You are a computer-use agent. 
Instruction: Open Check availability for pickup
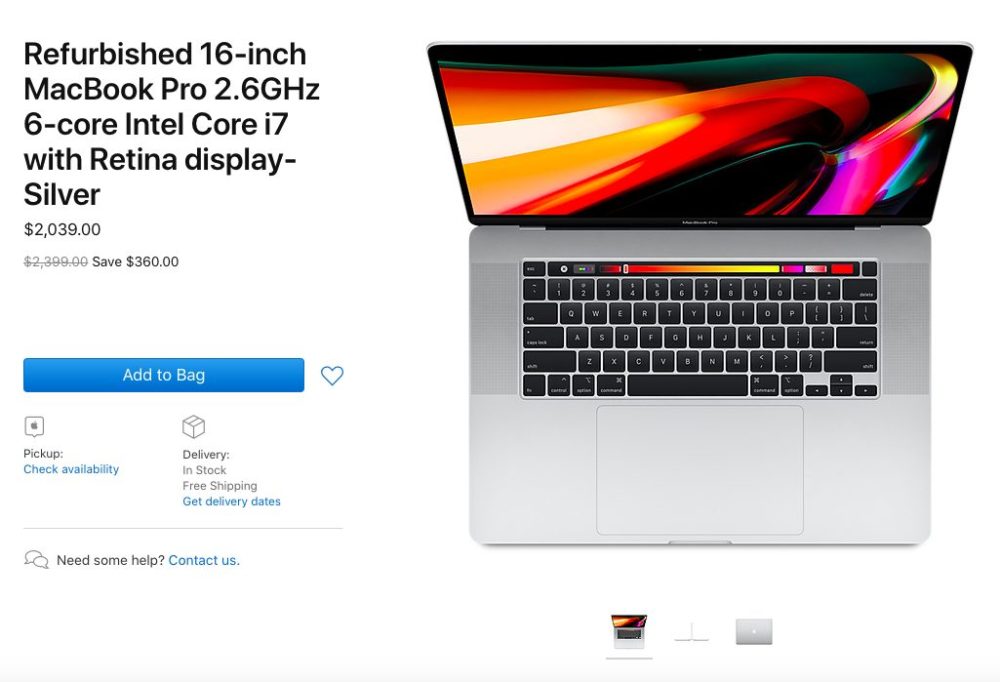click(71, 469)
